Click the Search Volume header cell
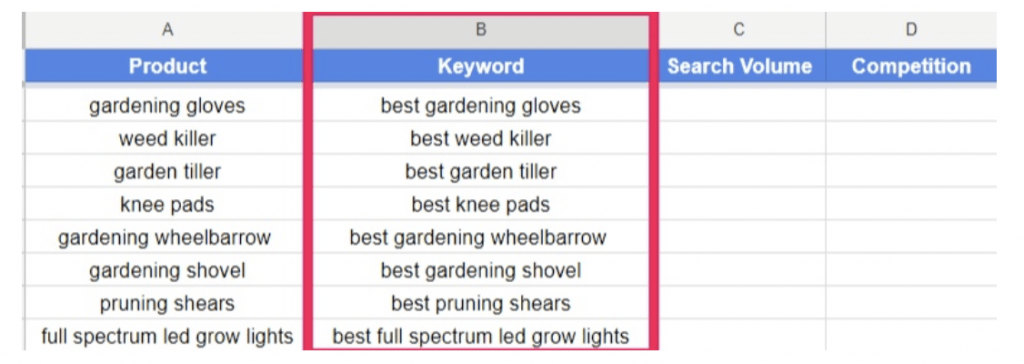The image size is (1024, 364). tap(739, 66)
